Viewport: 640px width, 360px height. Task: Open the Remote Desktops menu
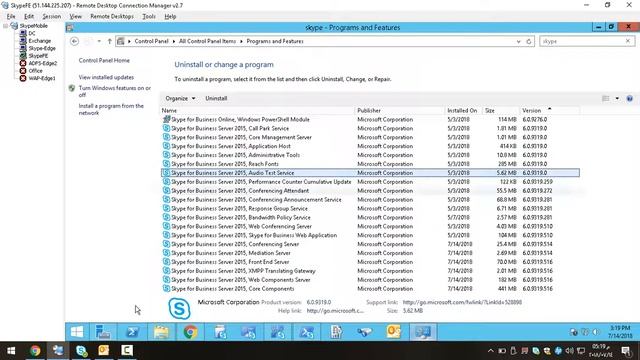click(x=112, y=16)
